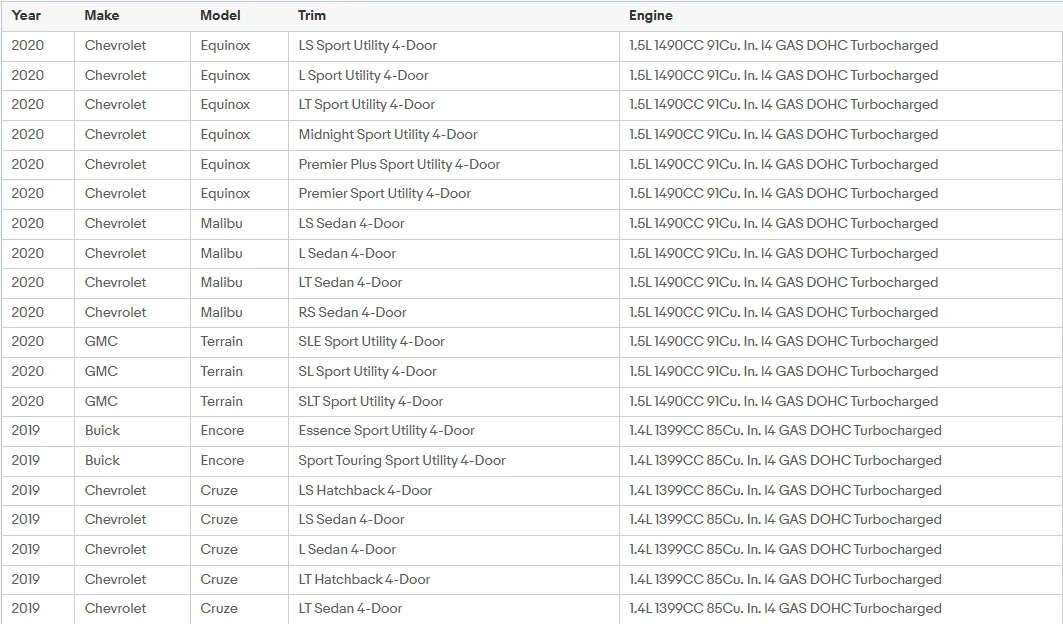Screen dimensions: 1063x624
Task: Click 'Buick' in the Essence Sport Utility row
Action: pos(102,430)
